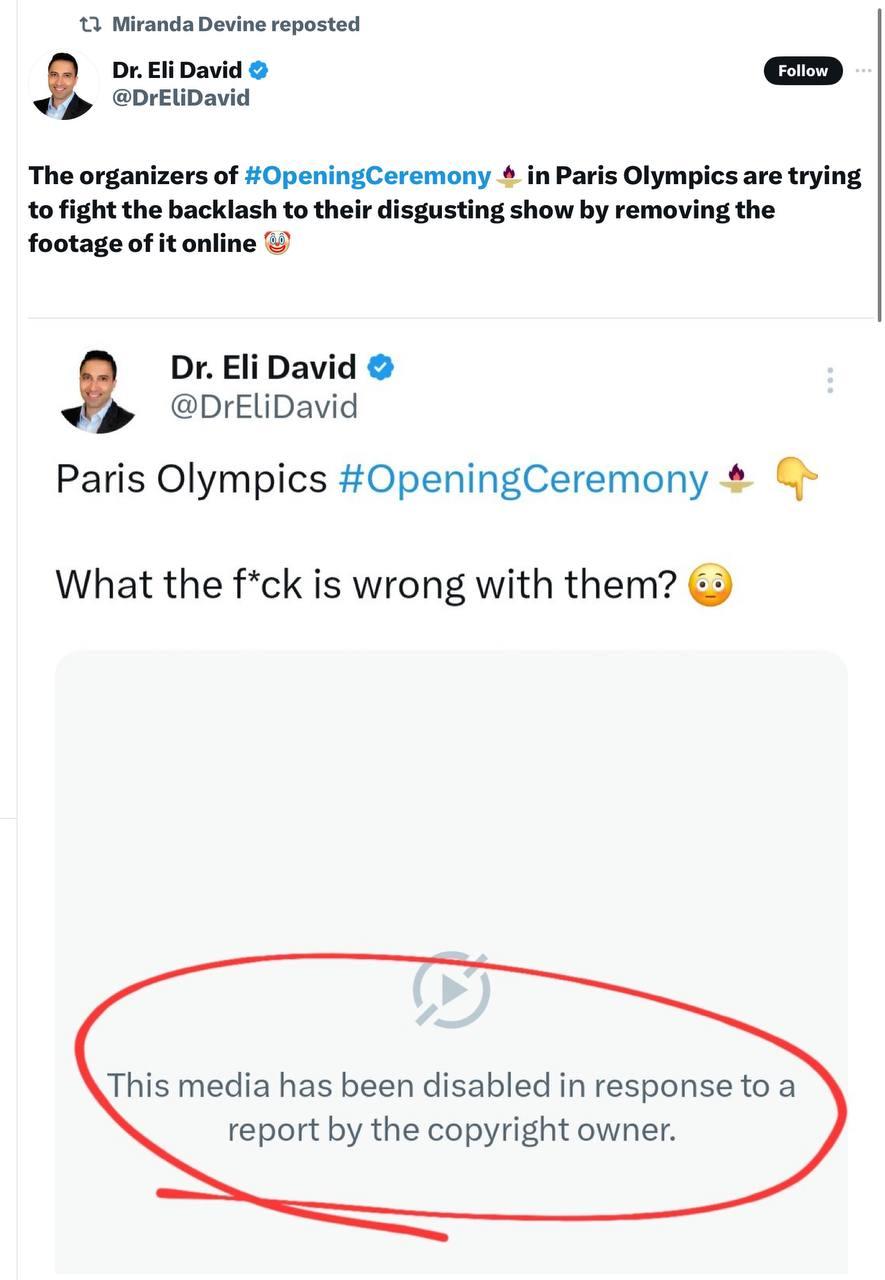Click the pointing-down hand emoji

coord(796,480)
